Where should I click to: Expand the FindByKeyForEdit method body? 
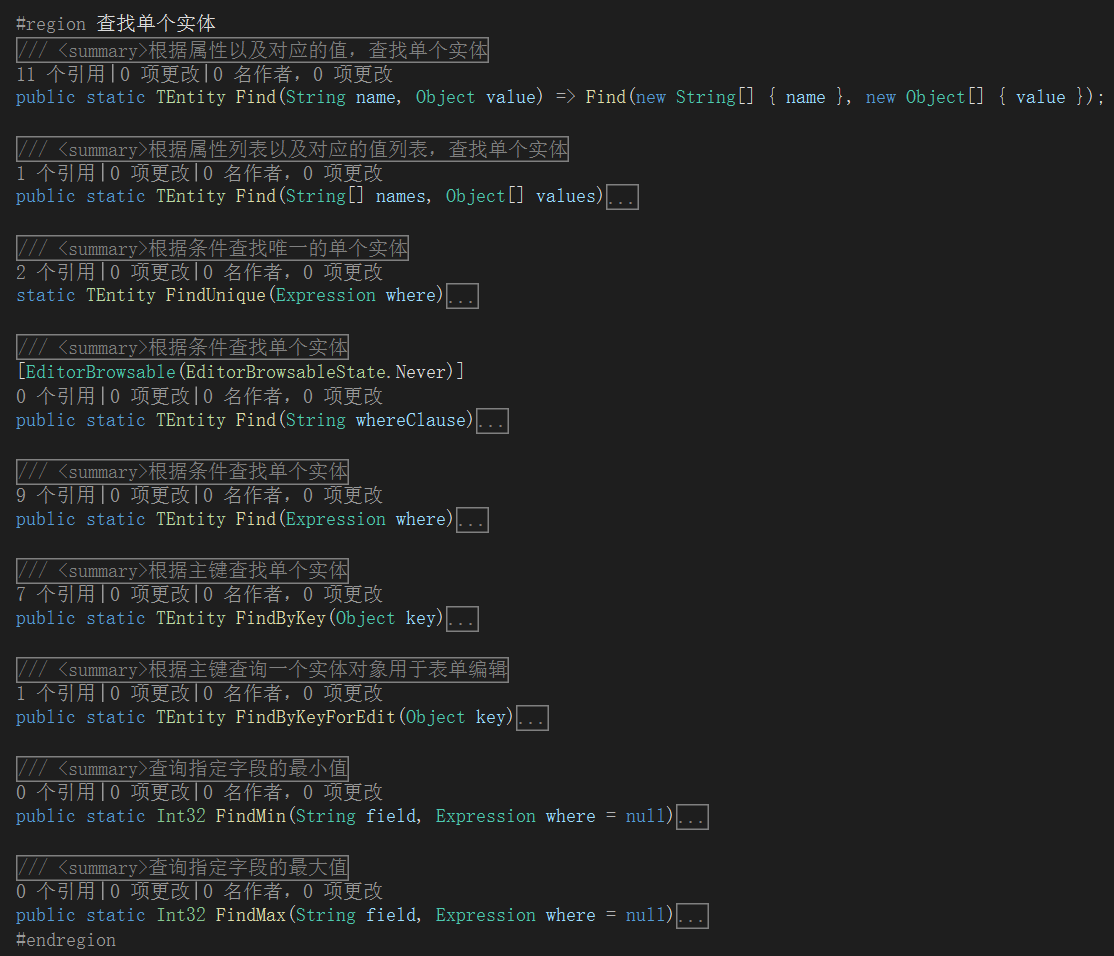click(x=532, y=718)
